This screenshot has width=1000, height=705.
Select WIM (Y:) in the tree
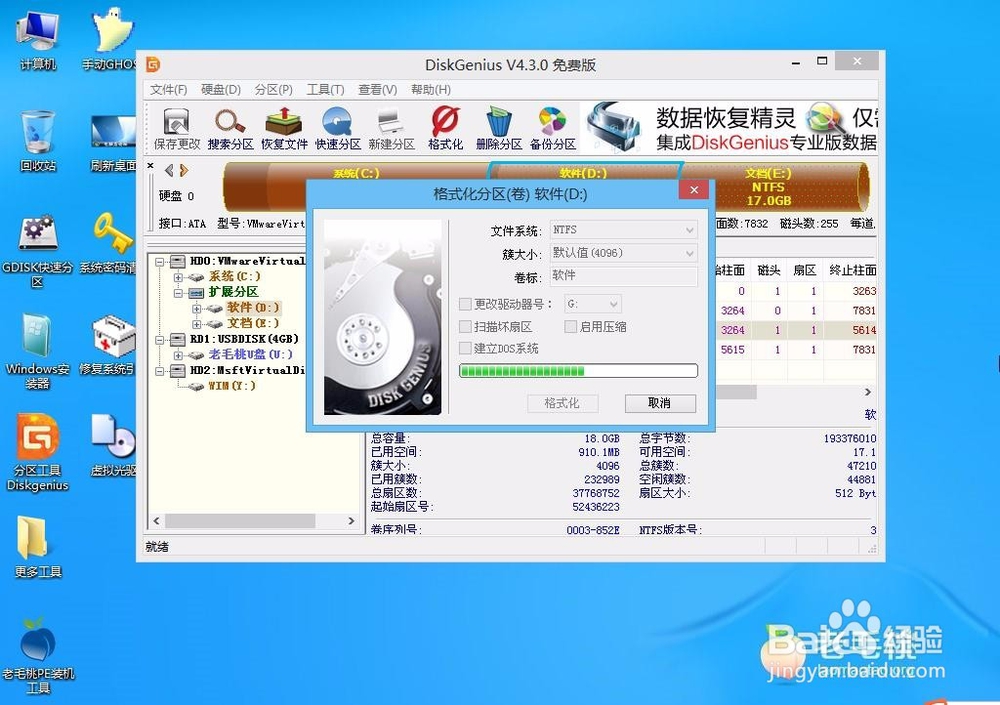(232, 386)
